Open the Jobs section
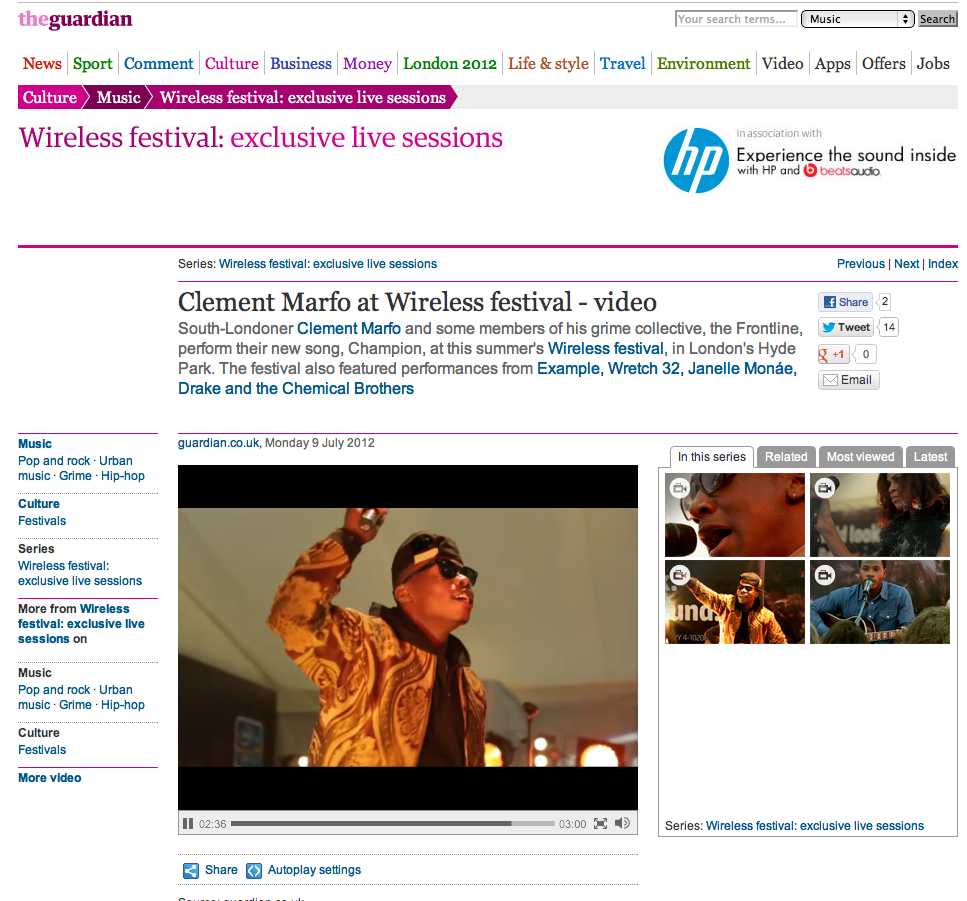This screenshot has width=967, height=901. pos(933,64)
